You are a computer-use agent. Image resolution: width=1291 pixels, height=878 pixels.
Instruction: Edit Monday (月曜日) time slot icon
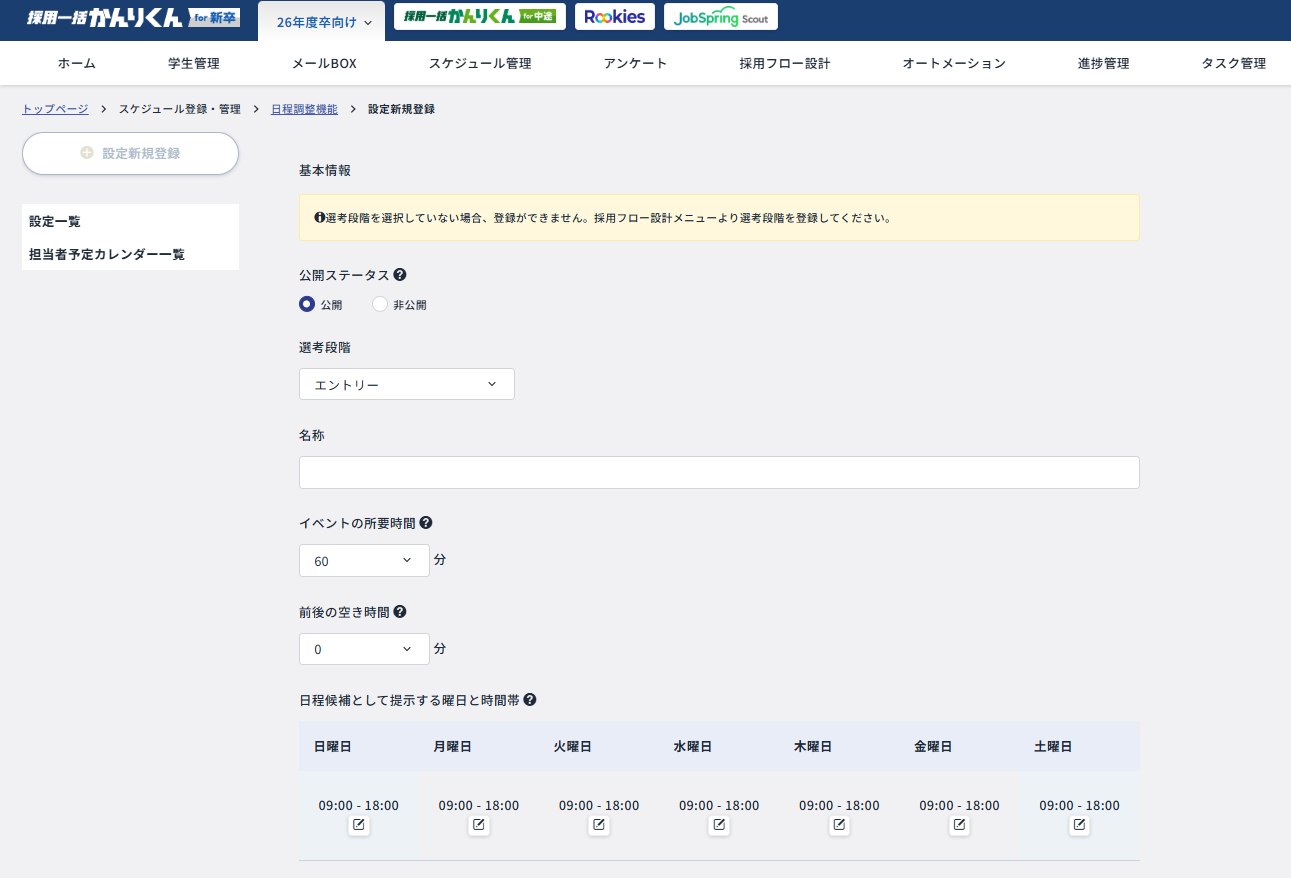click(x=479, y=825)
